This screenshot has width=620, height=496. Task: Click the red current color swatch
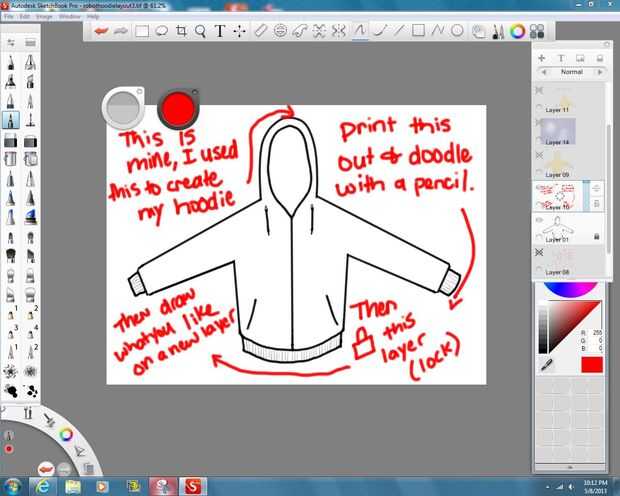click(x=591, y=365)
